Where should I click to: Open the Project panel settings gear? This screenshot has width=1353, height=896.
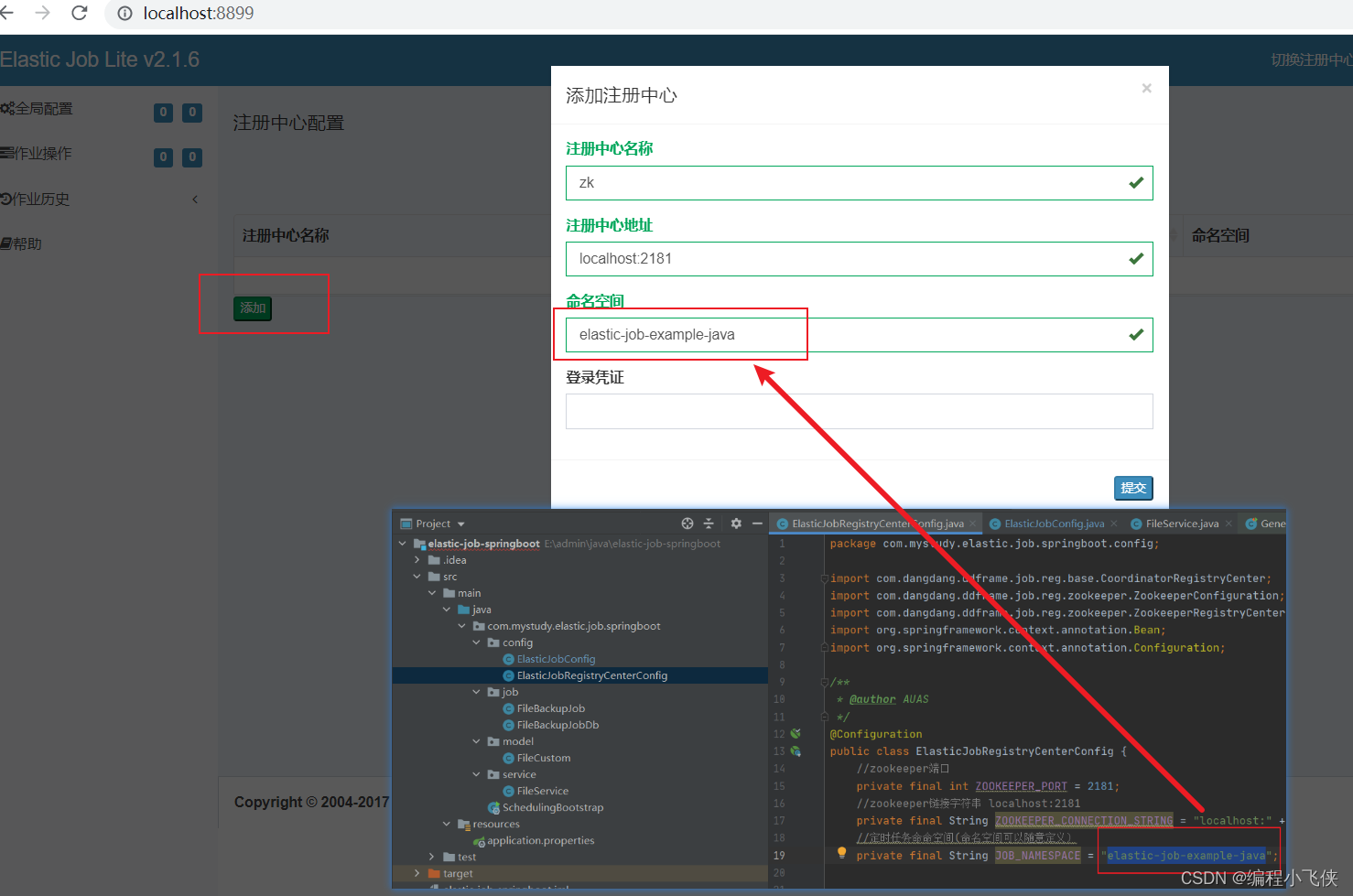736,524
